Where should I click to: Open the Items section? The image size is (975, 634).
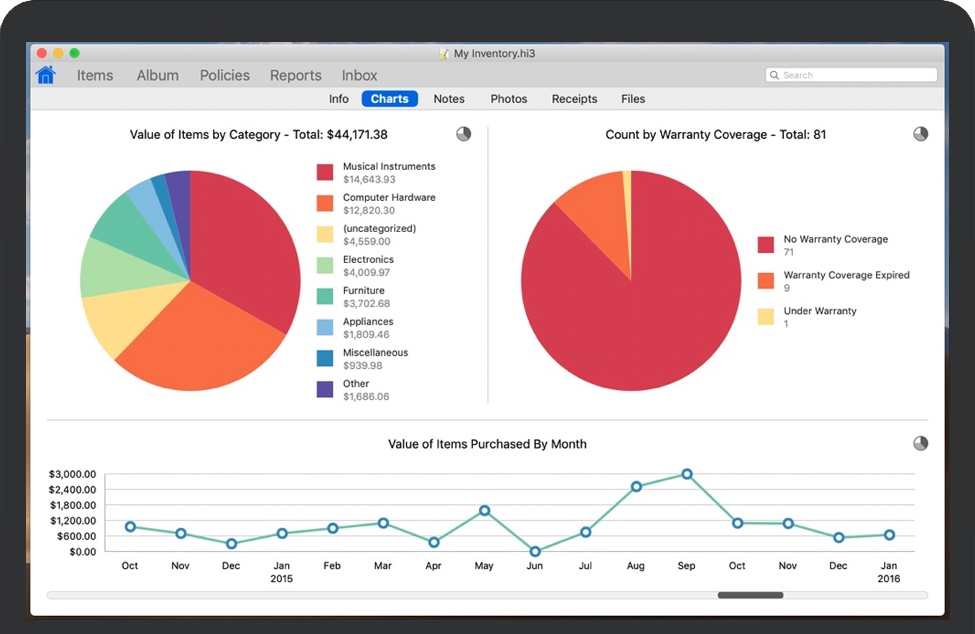pos(95,75)
